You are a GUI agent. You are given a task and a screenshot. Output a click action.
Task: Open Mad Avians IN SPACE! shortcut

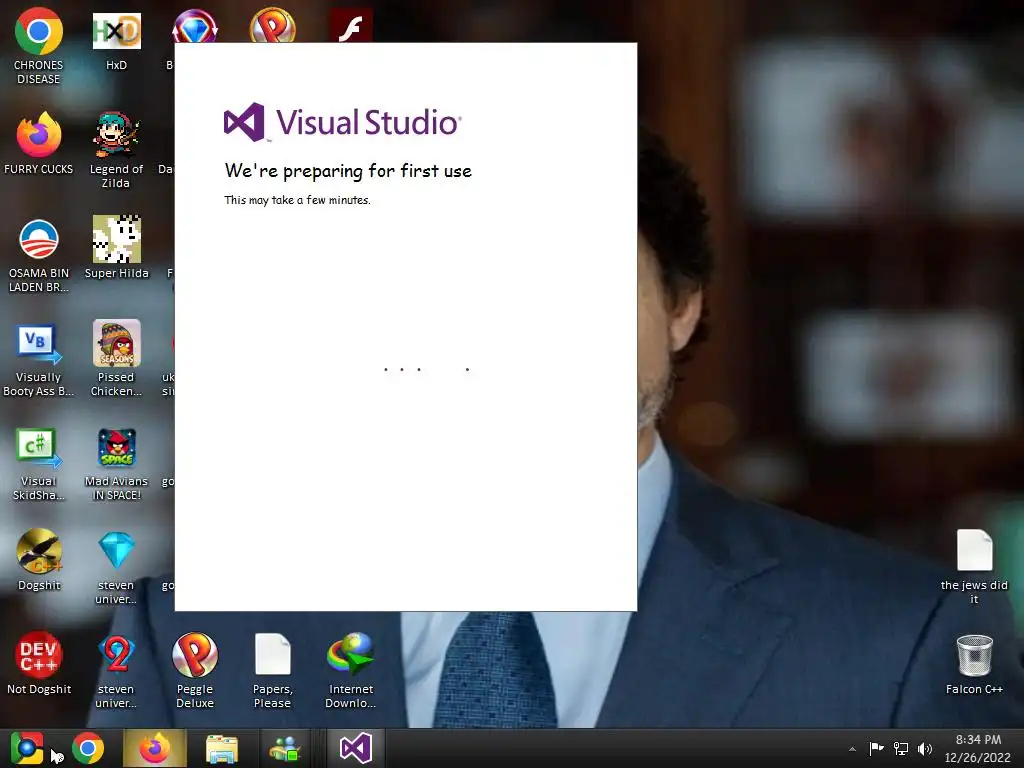(116, 464)
